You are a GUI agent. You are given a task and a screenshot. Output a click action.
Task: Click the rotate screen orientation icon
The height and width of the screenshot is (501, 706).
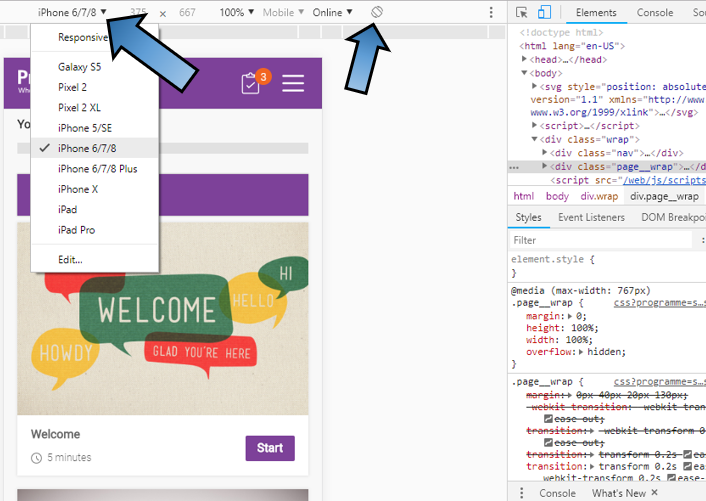click(377, 12)
